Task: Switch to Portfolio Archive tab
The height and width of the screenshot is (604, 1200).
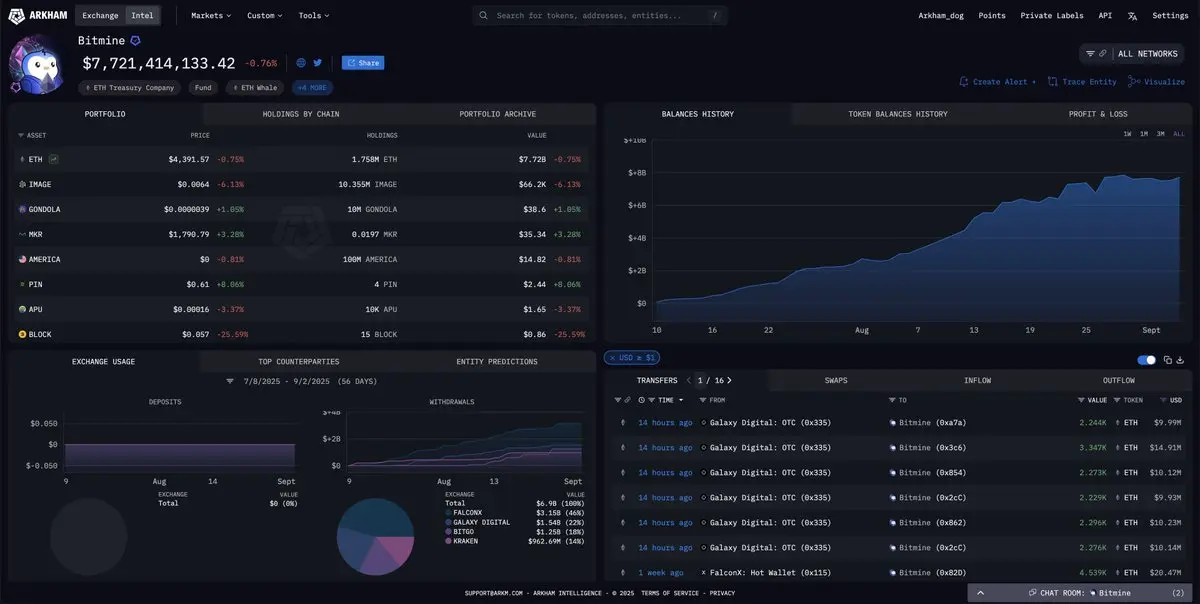Action: (497, 114)
